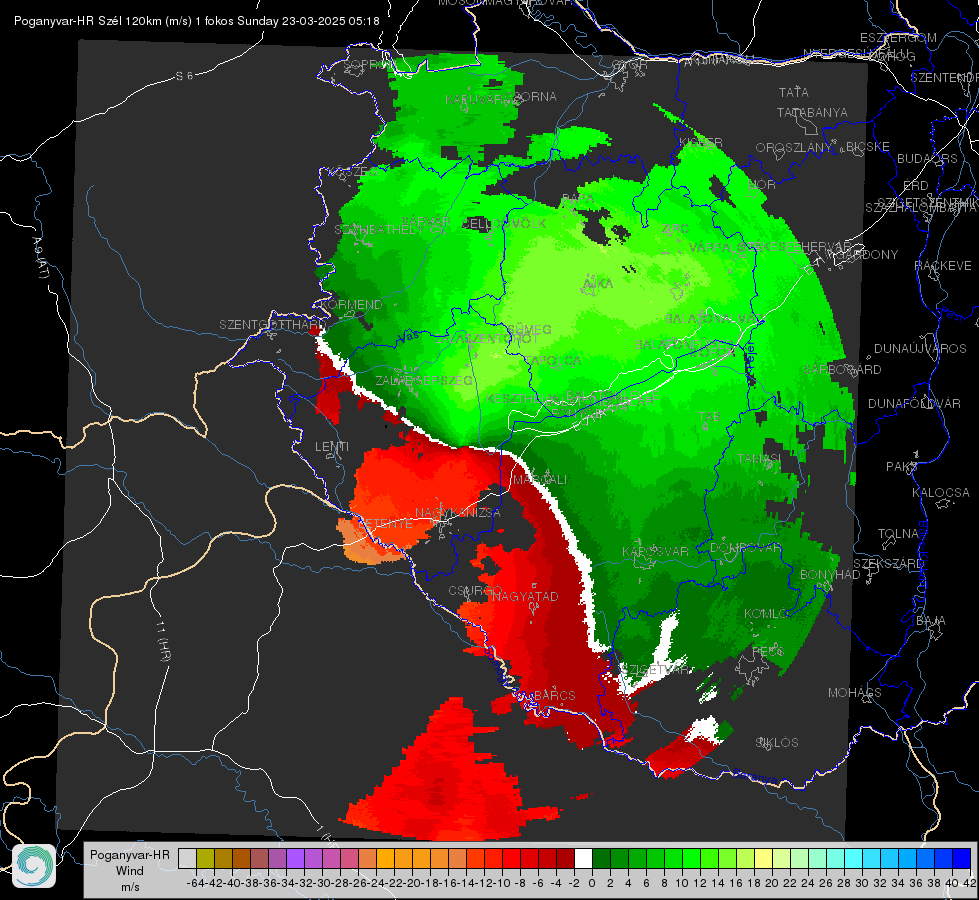
Task: Click the 11 (HR) road label
Action: pyautogui.click(x=163, y=640)
